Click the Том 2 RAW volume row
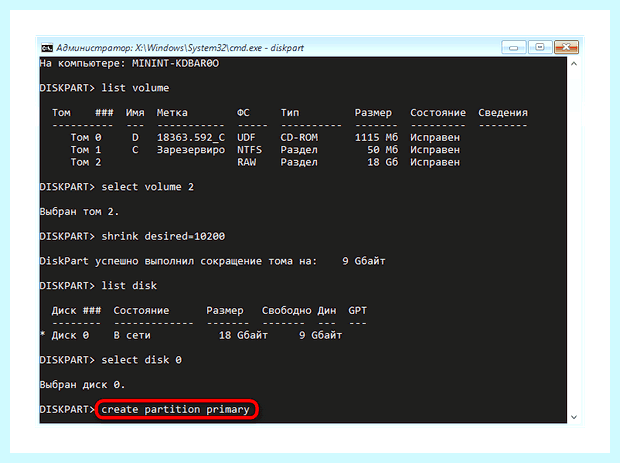 pyautogui.click(x=265, y=162)
